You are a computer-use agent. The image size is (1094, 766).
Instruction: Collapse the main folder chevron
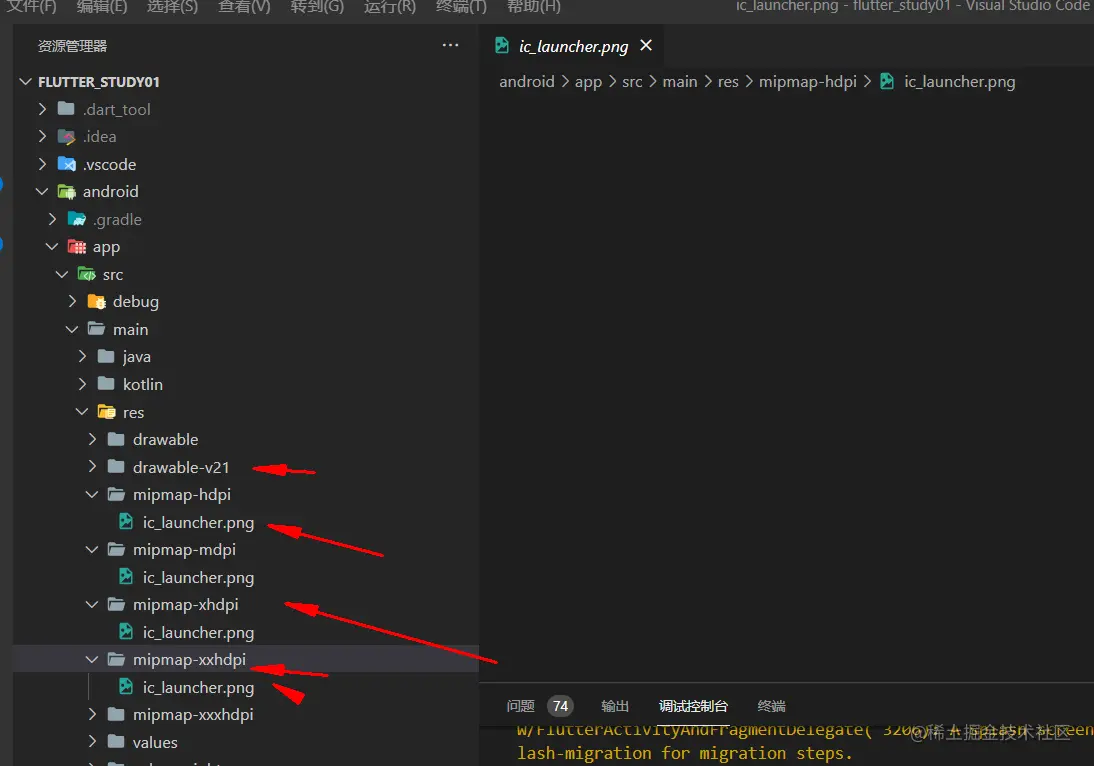(72, 329)
